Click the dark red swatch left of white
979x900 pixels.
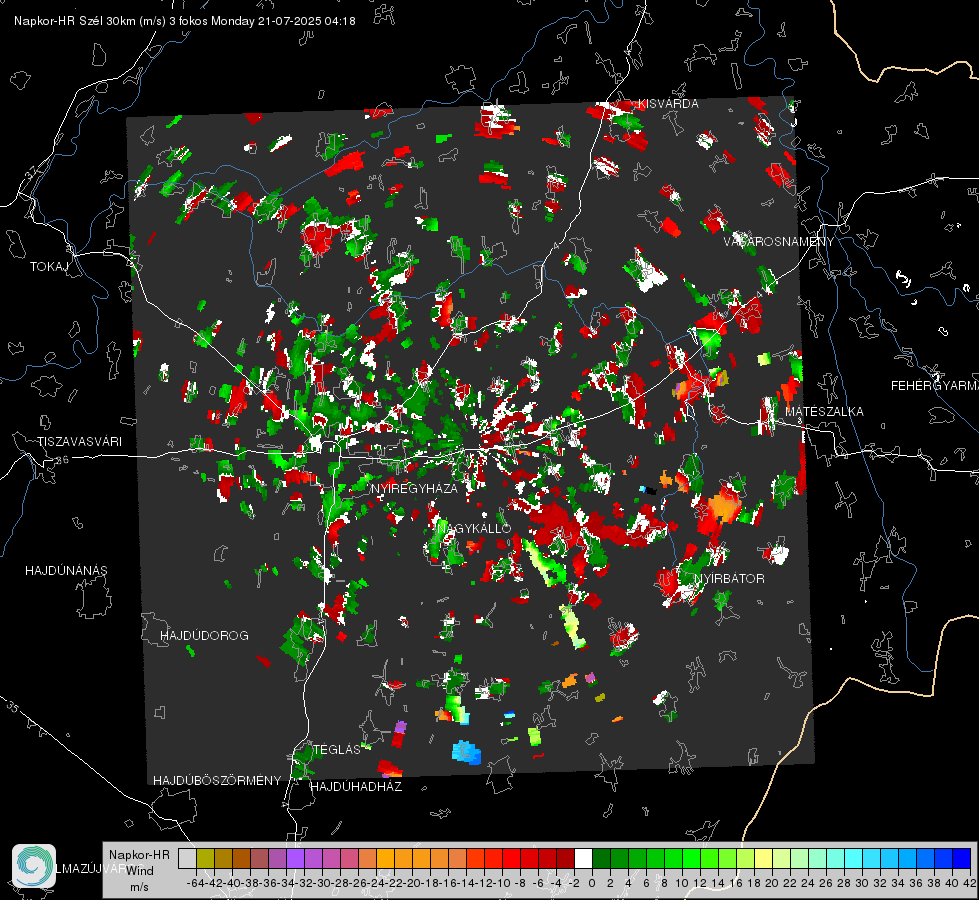pyautogui.click(x=565, y=859)
